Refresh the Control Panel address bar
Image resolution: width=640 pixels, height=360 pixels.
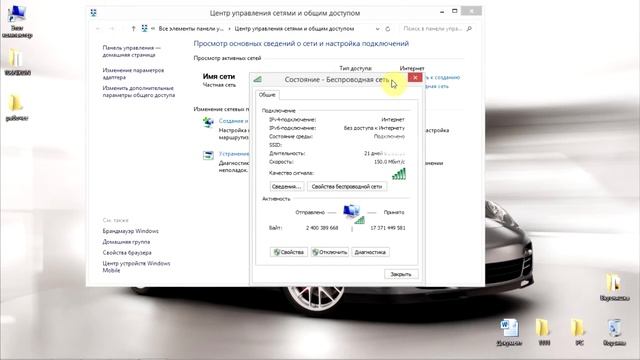(x=388, y=29)
